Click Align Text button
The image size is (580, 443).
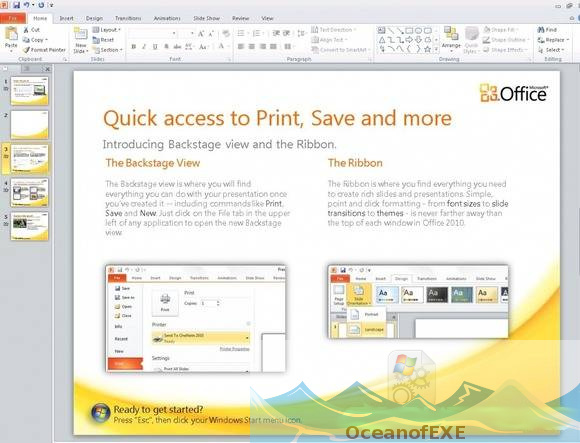[x=330, y=40]
